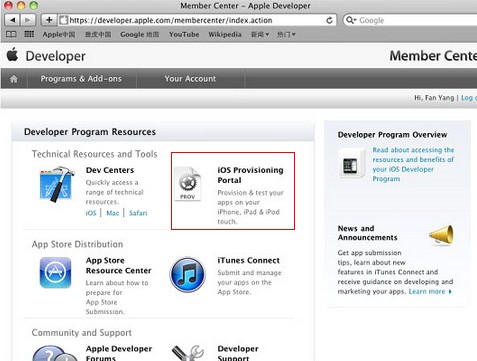The image size is (477, 361).
Task: Expand the Google search magnifier dropdown
Action: [x=351, y=20]
